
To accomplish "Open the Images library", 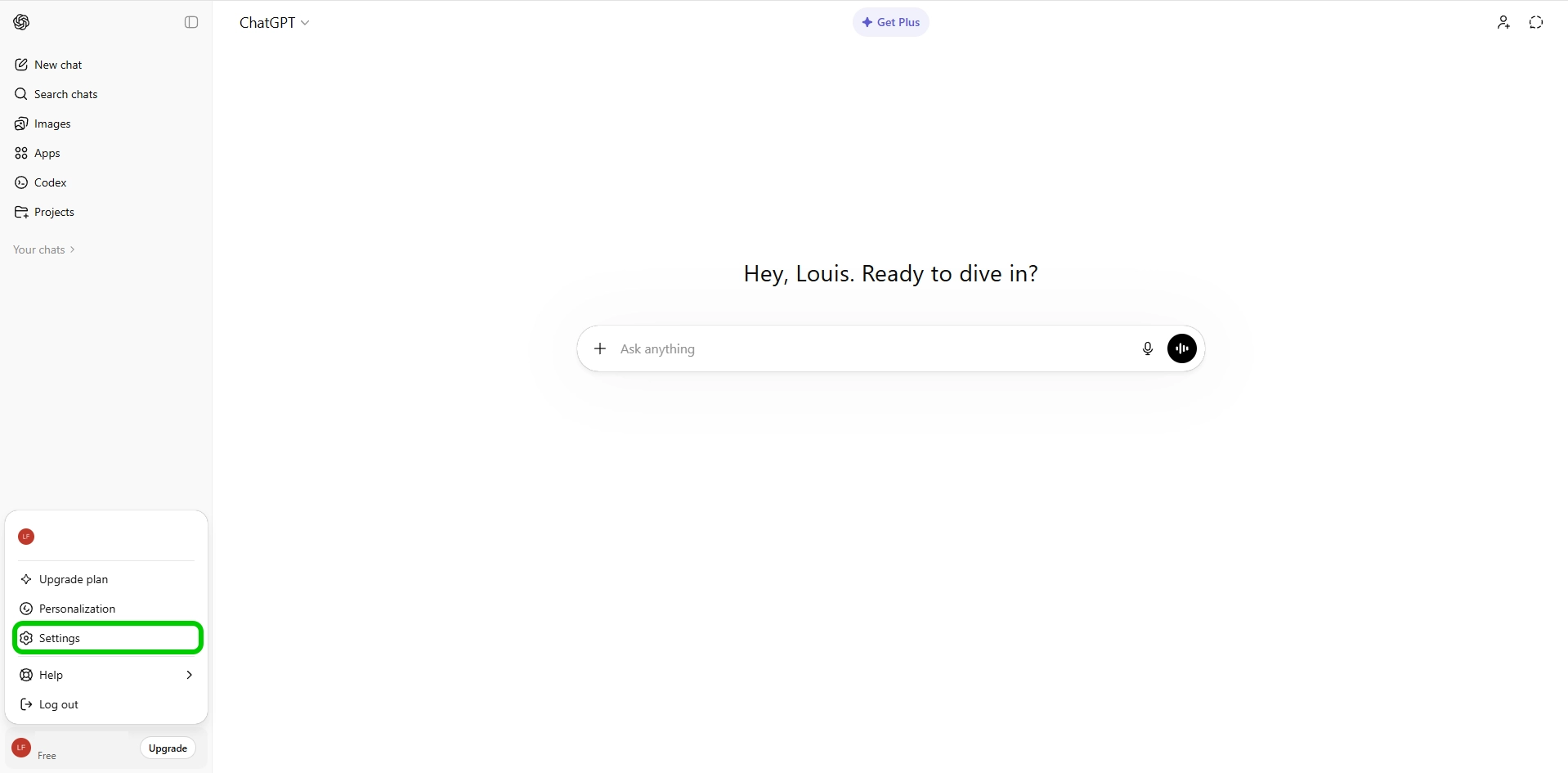I will [x=52, y=124].
